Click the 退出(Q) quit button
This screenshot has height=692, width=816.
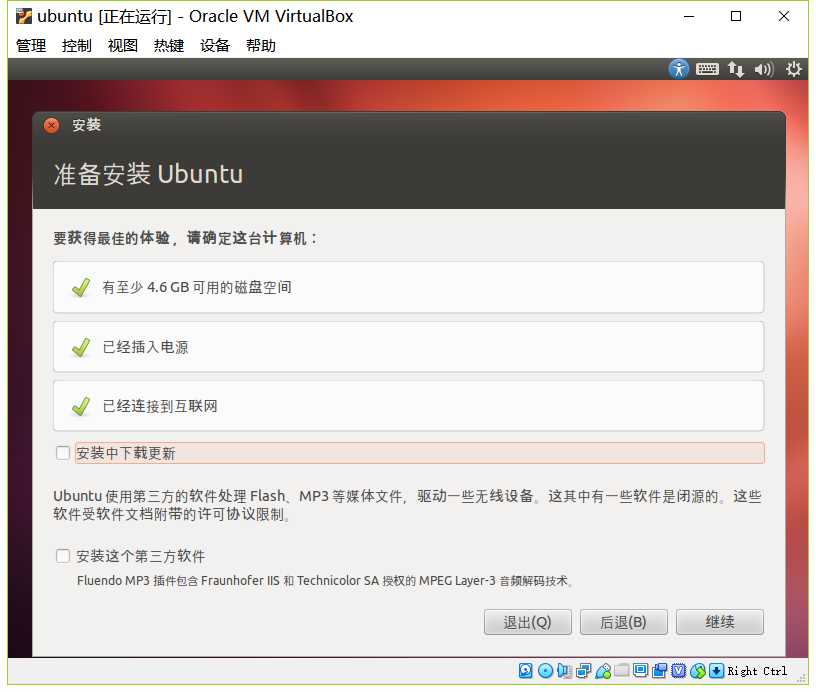528,622
